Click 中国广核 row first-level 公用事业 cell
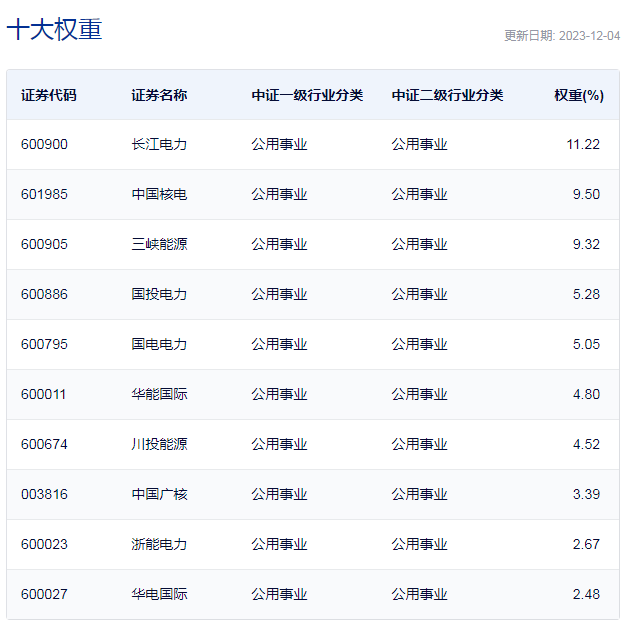This screenshot has width=627, height=628. tap(279, 495)
